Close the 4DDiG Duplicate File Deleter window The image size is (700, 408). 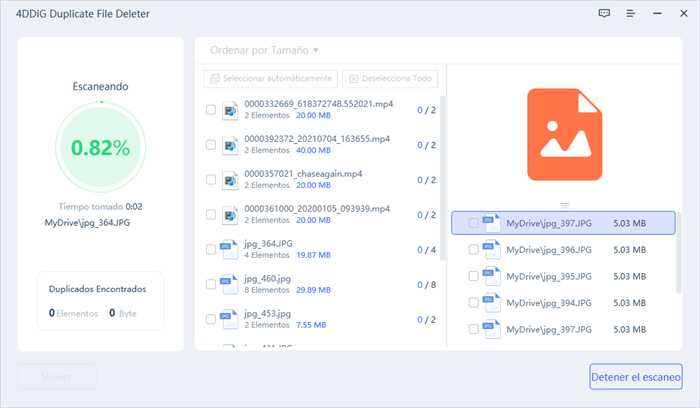tap(683, 13)
